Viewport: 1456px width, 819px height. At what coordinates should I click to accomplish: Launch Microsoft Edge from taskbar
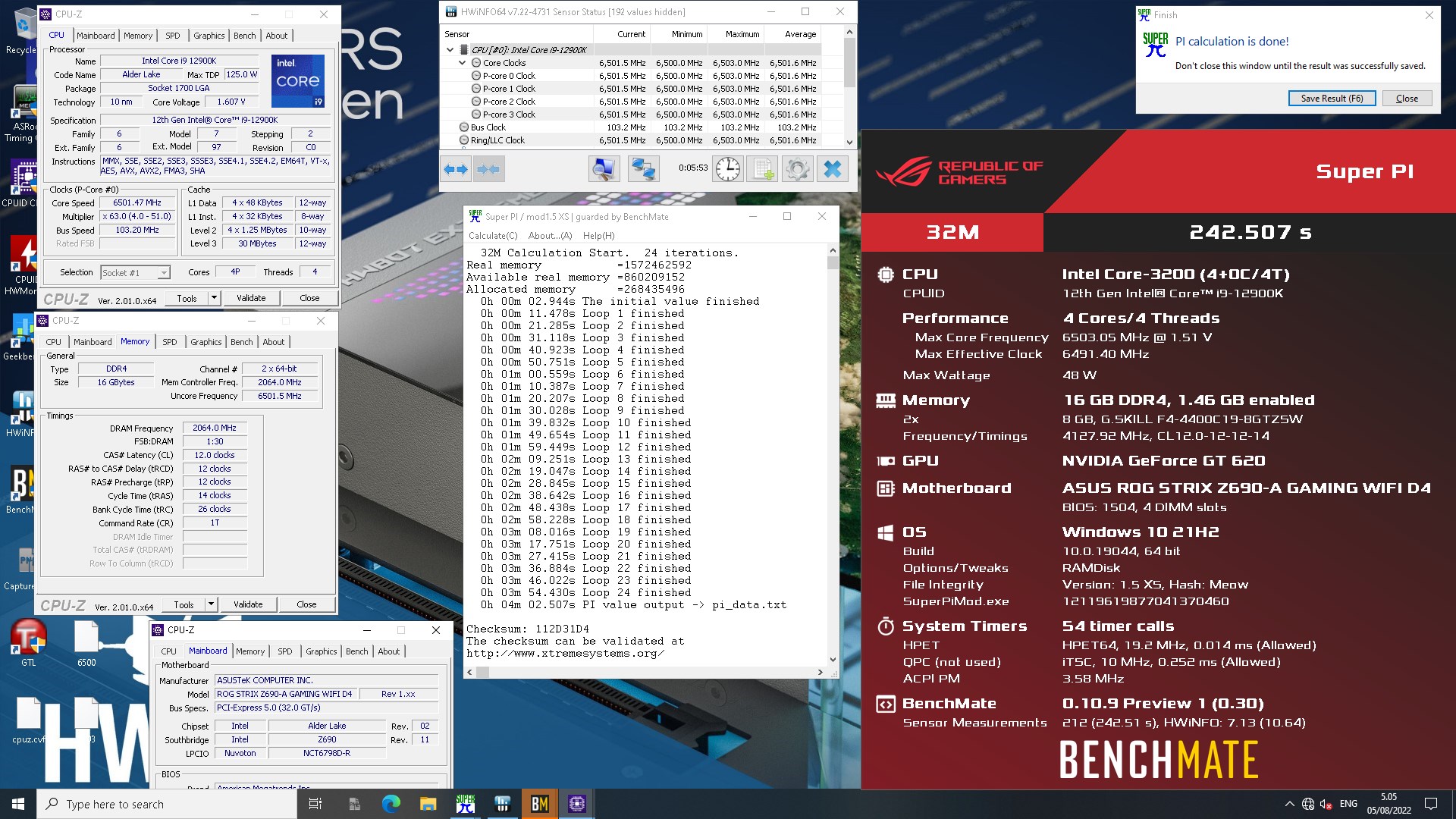391,804
